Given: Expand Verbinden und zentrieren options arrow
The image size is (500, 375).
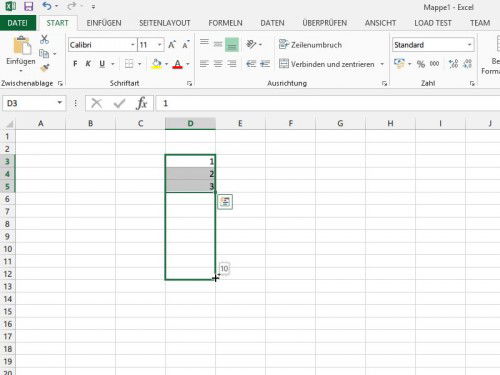Looking at the screenshot, I should tap(382, 64).
